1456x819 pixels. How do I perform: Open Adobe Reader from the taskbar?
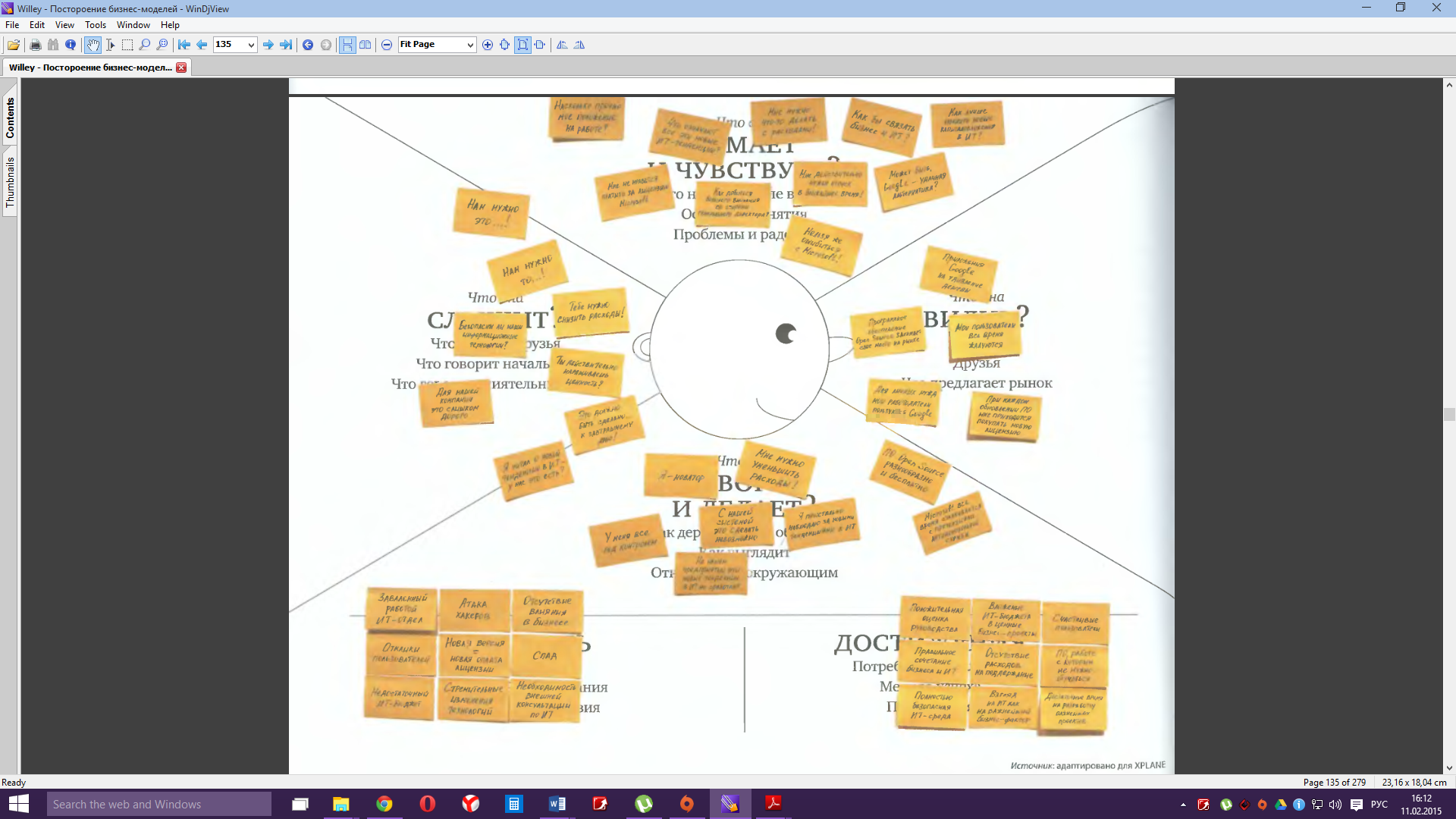pyautogui.click(x=773, y=804)
